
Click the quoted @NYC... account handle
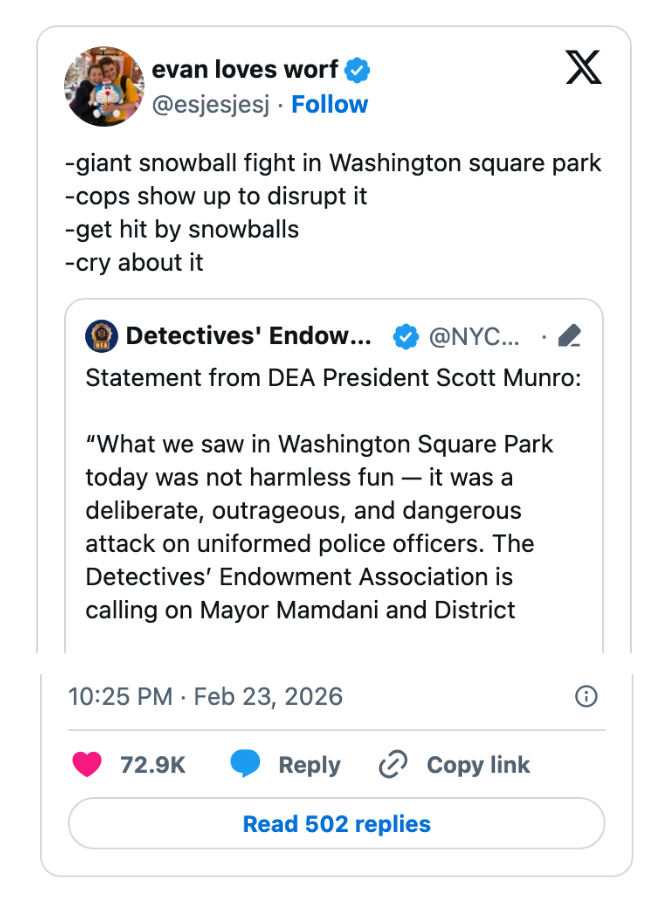click(x=474, y=337)
